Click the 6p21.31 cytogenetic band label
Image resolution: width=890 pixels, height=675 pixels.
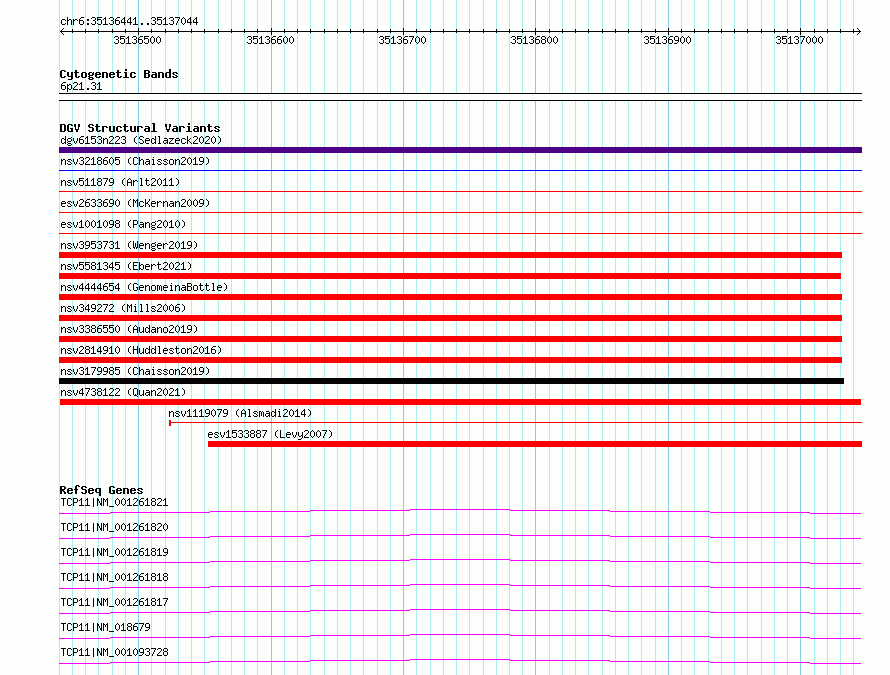click(x=81, y=86)
